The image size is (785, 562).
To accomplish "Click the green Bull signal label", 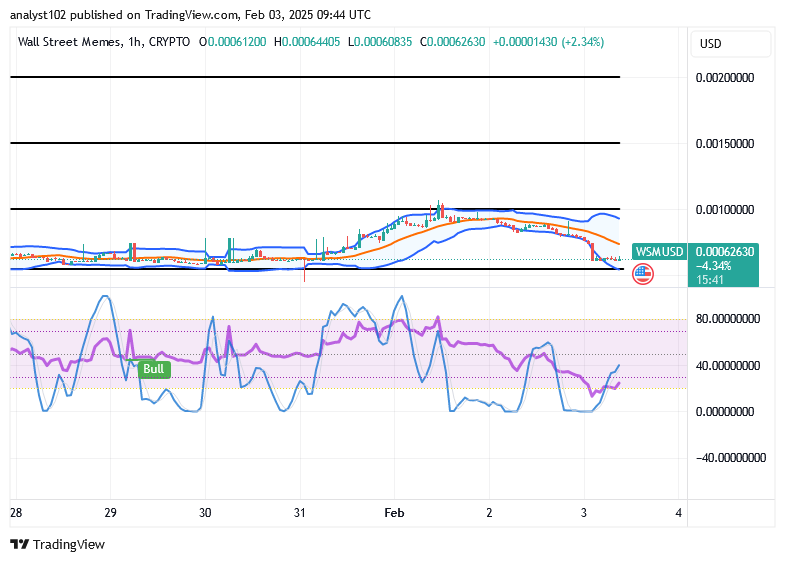I will [x=154, y=369].
